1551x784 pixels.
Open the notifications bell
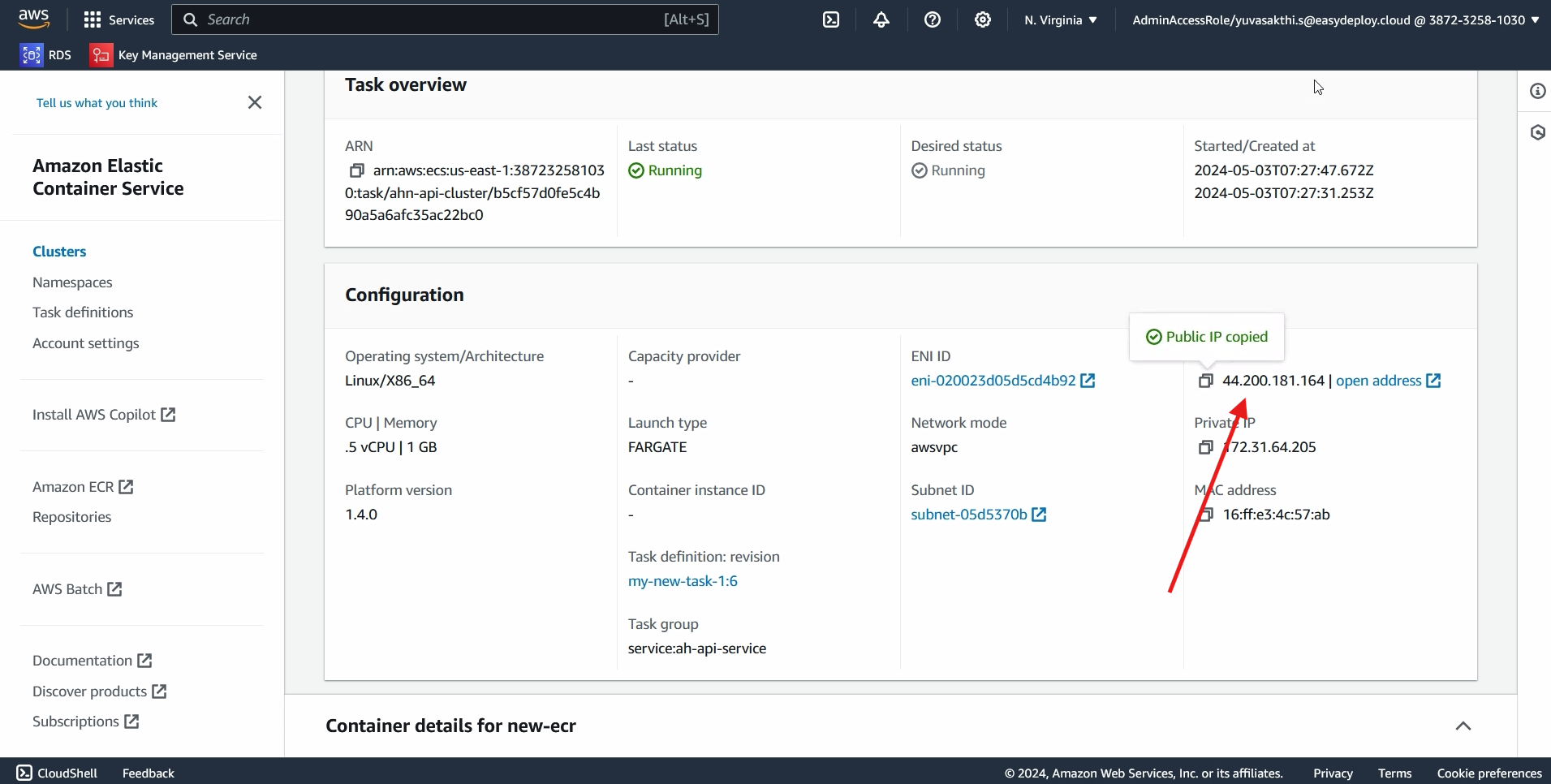point(881,19)
